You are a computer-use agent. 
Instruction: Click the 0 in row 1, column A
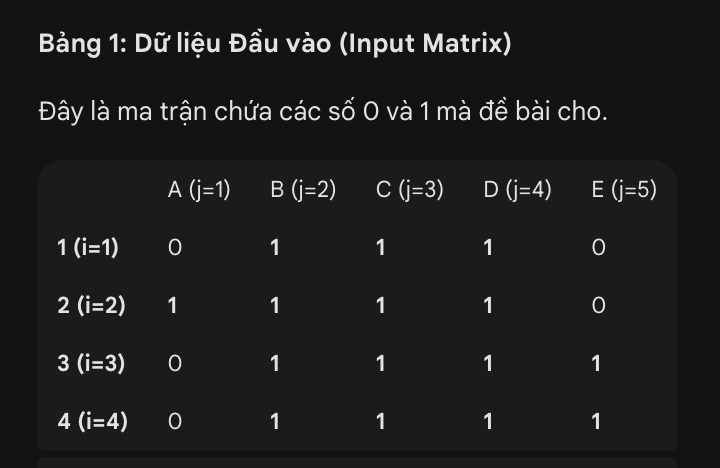coord(173,248)
